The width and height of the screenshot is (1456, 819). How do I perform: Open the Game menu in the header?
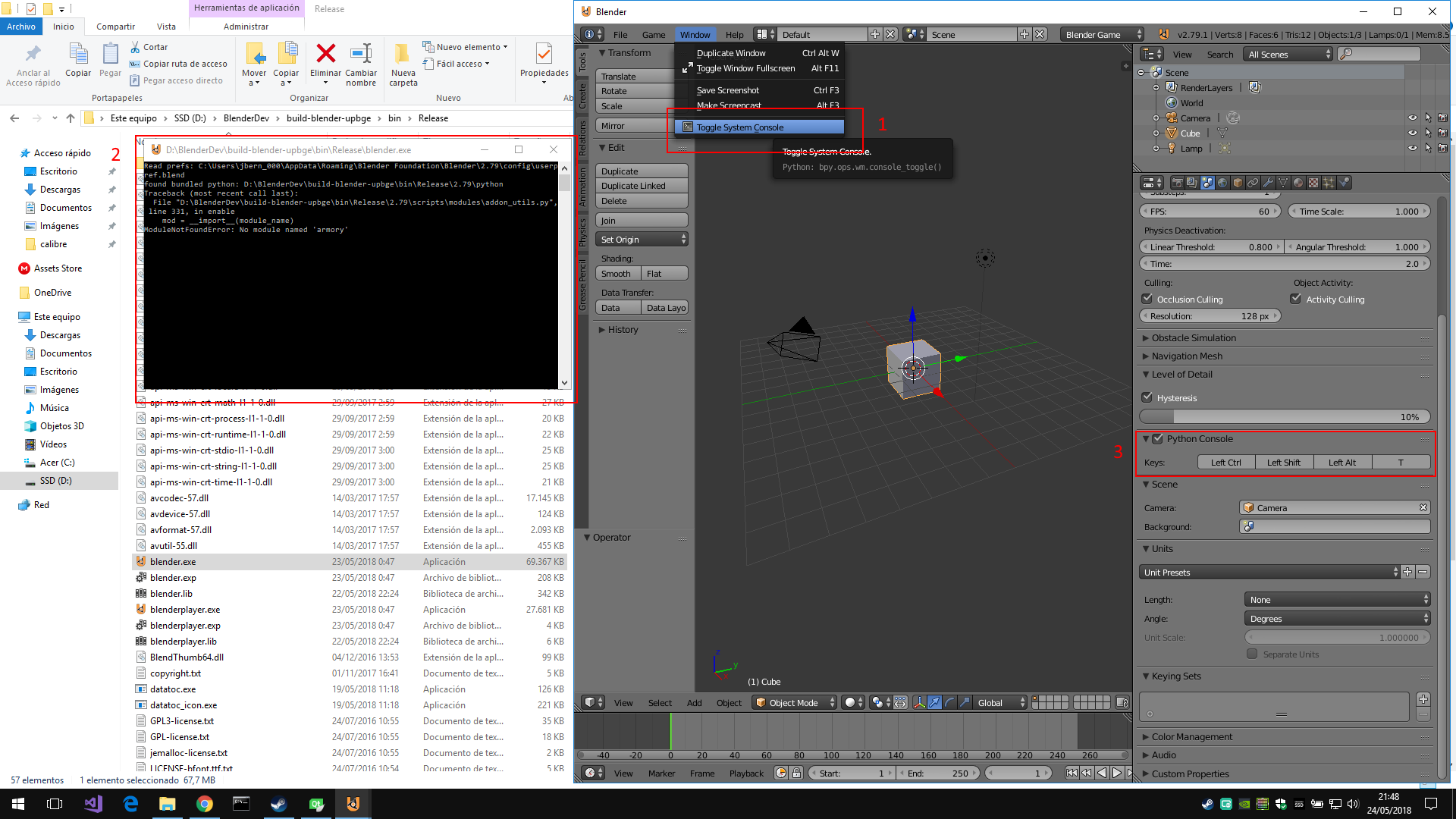pyautogui.click(x=653, y=34)
